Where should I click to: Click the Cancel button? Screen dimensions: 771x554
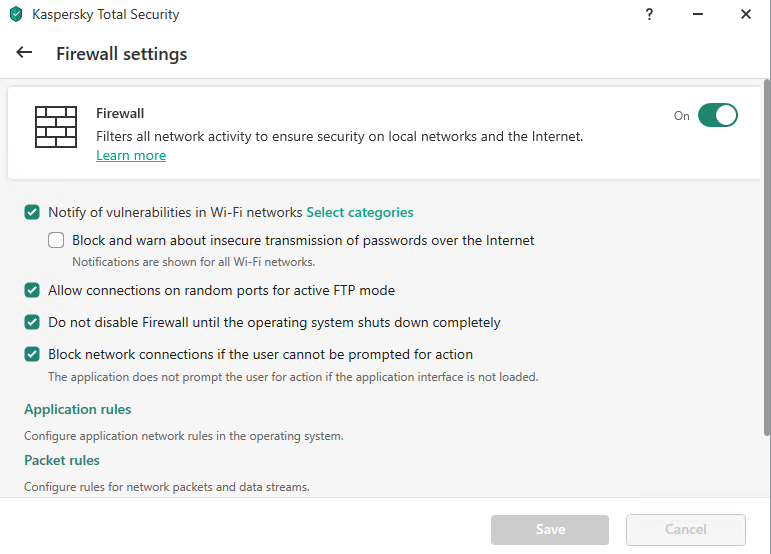(685, 529)
